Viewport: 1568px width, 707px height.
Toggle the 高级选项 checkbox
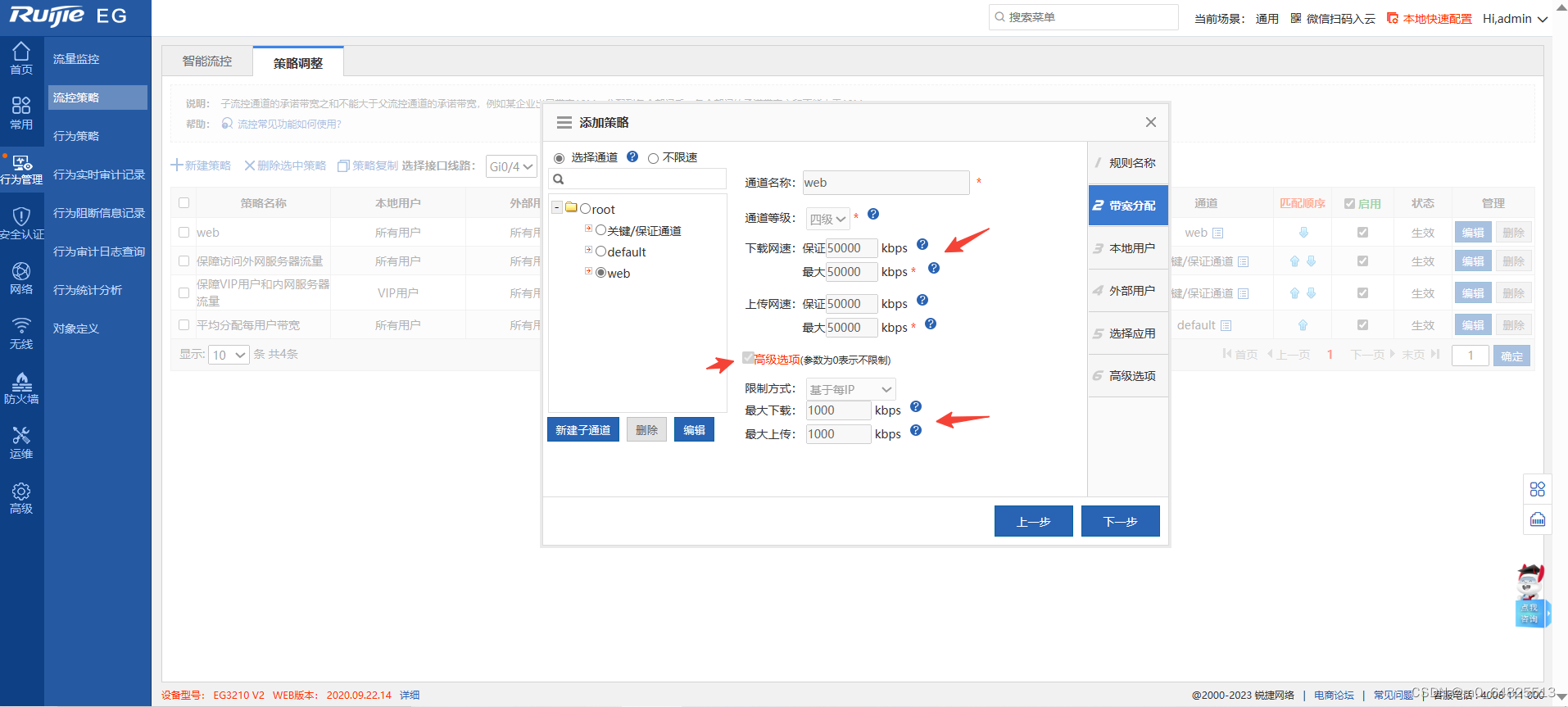pos(748,357)
